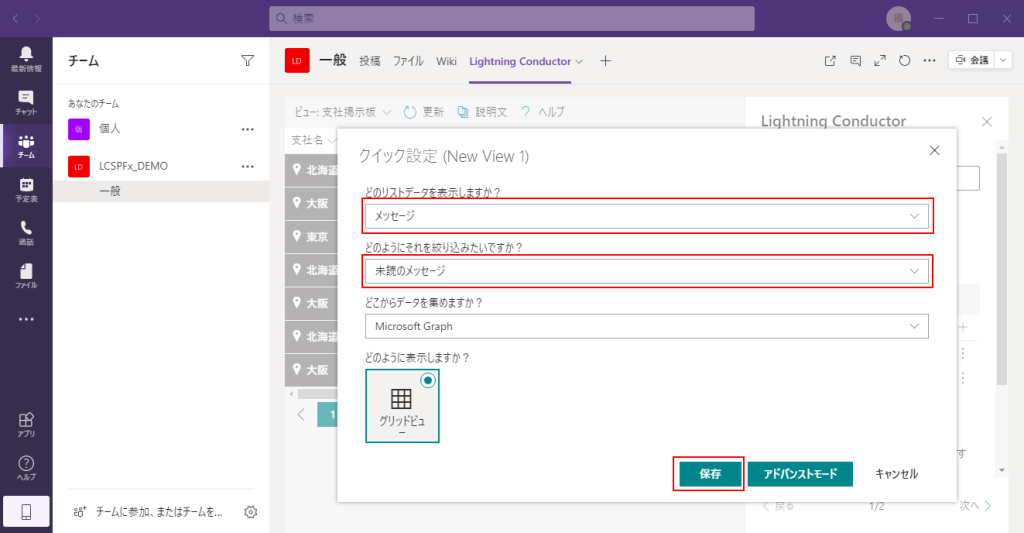Open the Calls phone icon

coord(26,232)
